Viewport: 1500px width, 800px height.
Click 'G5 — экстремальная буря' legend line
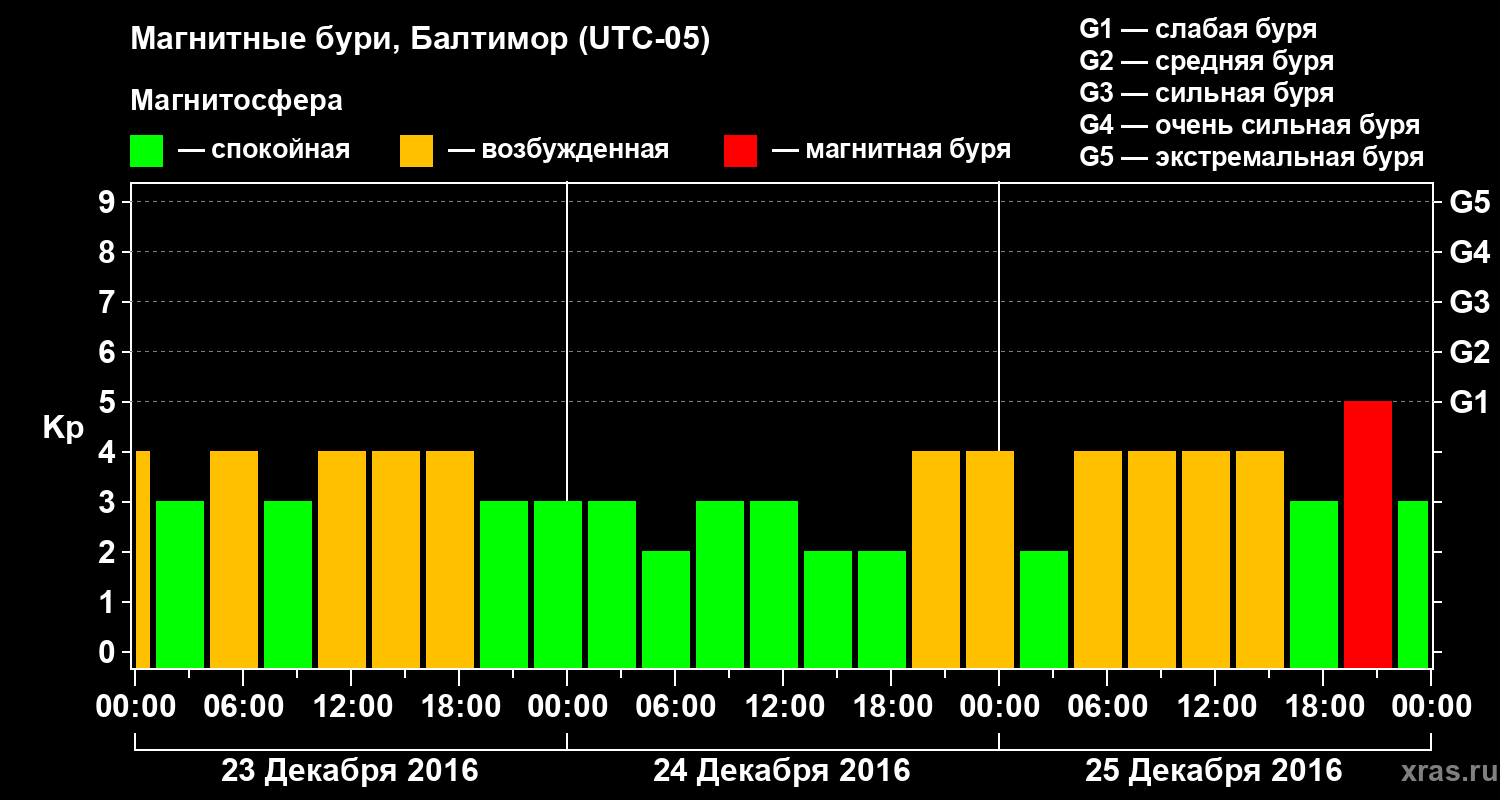pyautogui.click(x=1251, y=157)
